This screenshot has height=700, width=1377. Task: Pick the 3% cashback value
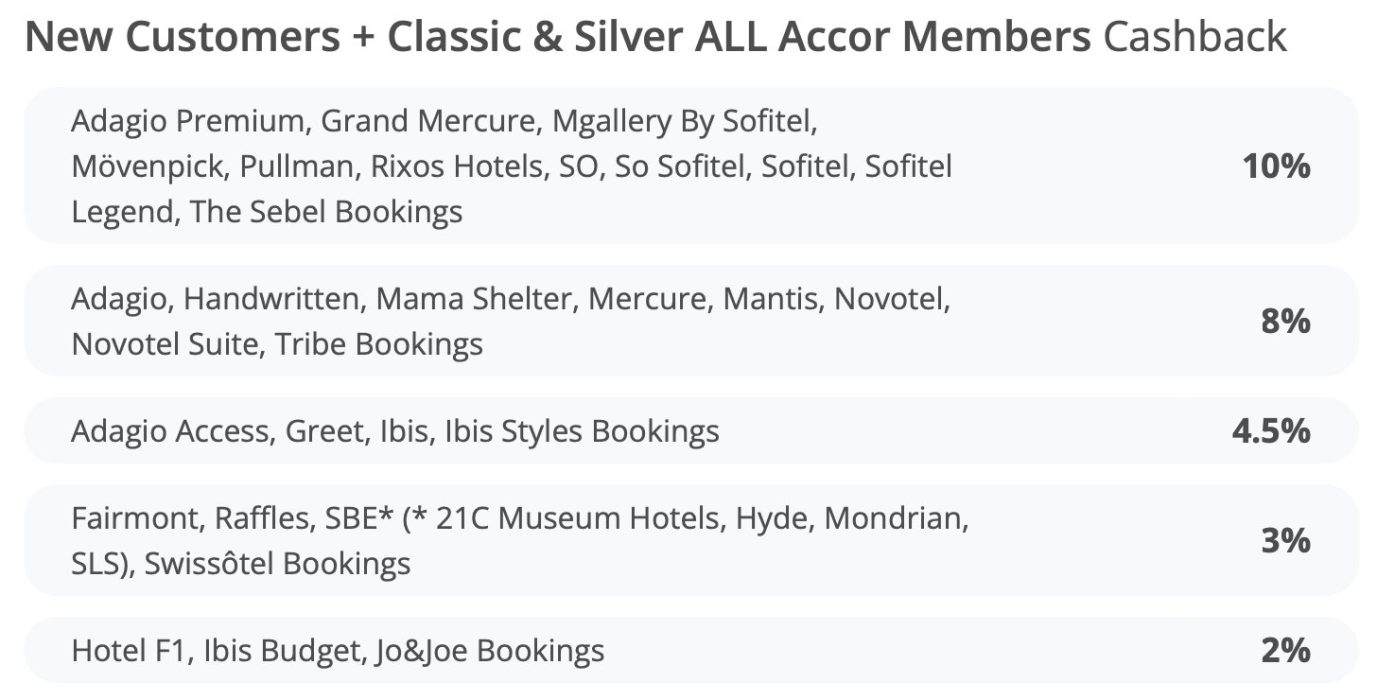click(1285, 541)
